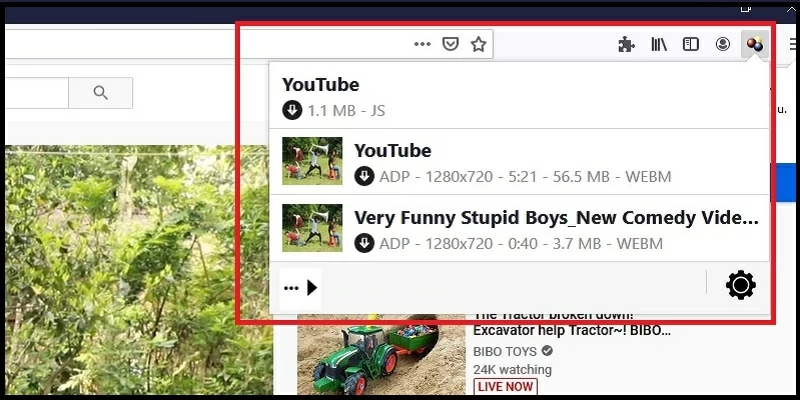Click the playing video area
This screenshot has width=800, height=400.
tap(139, 270)
